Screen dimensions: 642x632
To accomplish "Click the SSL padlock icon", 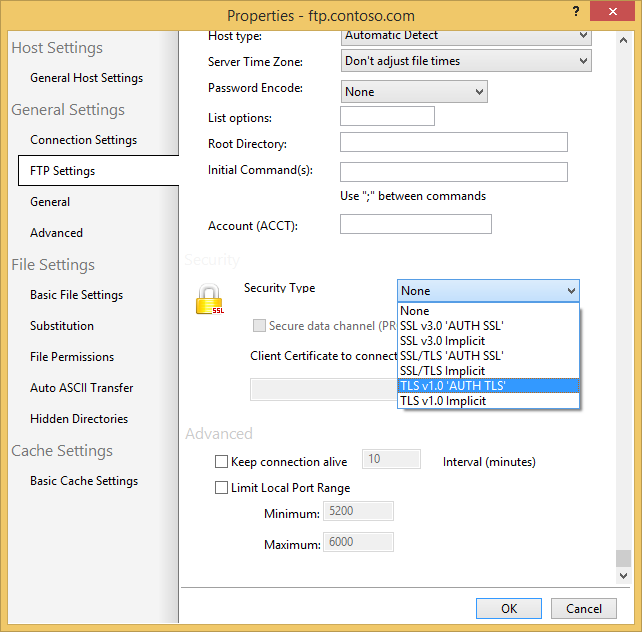I will pyautogui.click(x=209, y=300).
